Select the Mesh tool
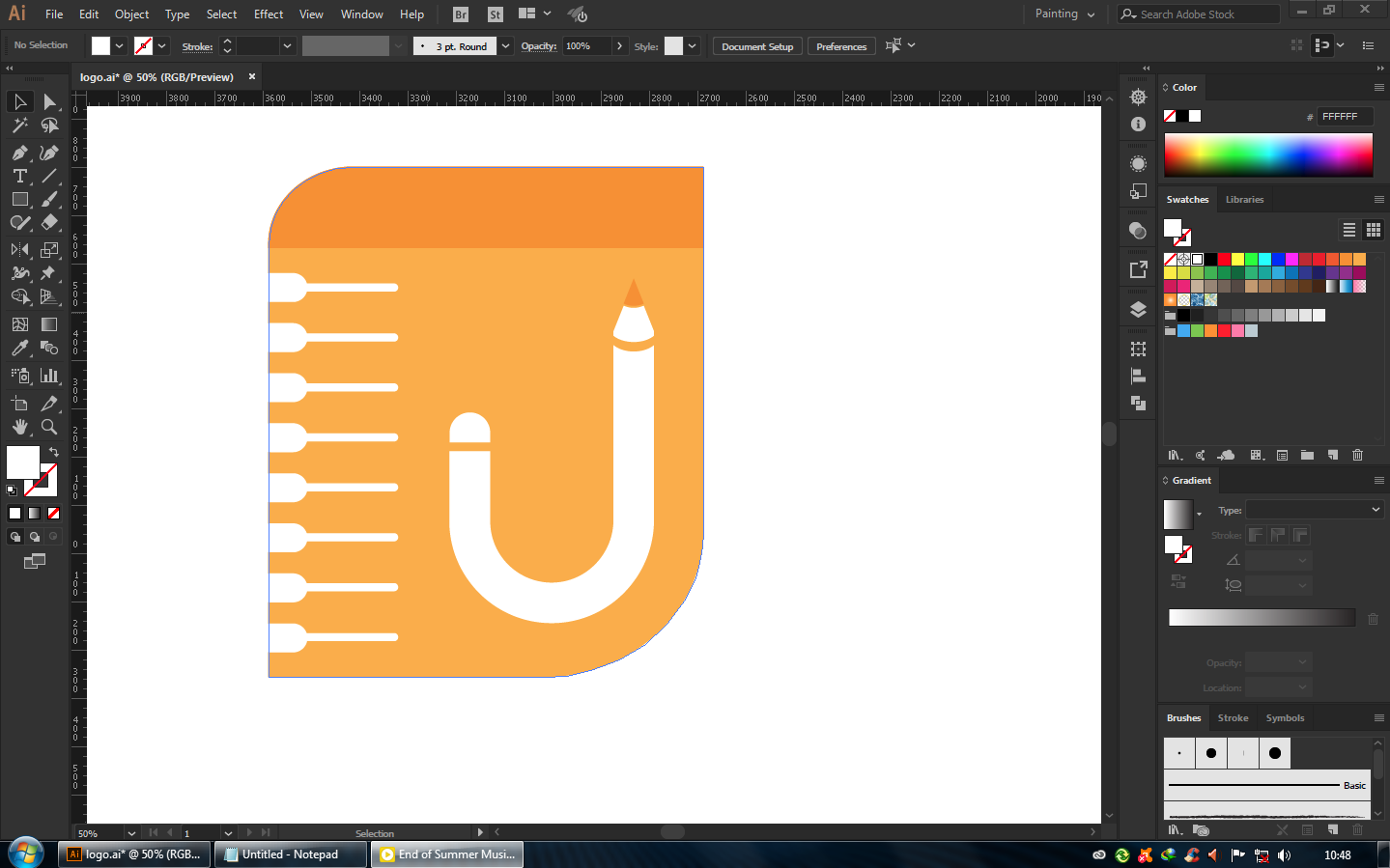1390x868 pixels. 19,324
